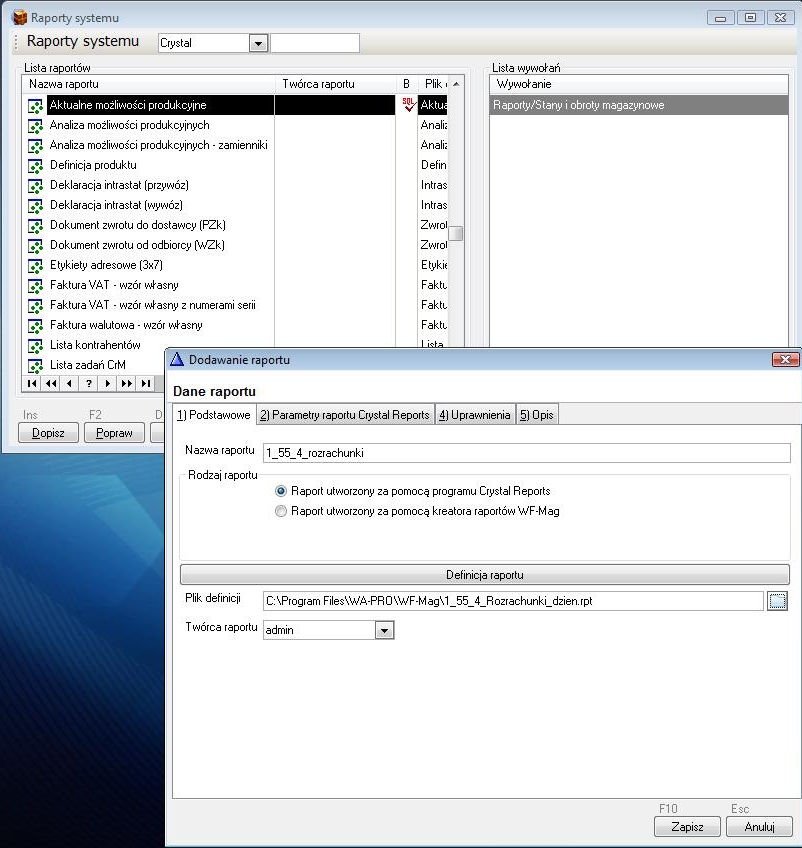Open the Crystal report type dropdown
802x848 pixels.
pos(258,43)
